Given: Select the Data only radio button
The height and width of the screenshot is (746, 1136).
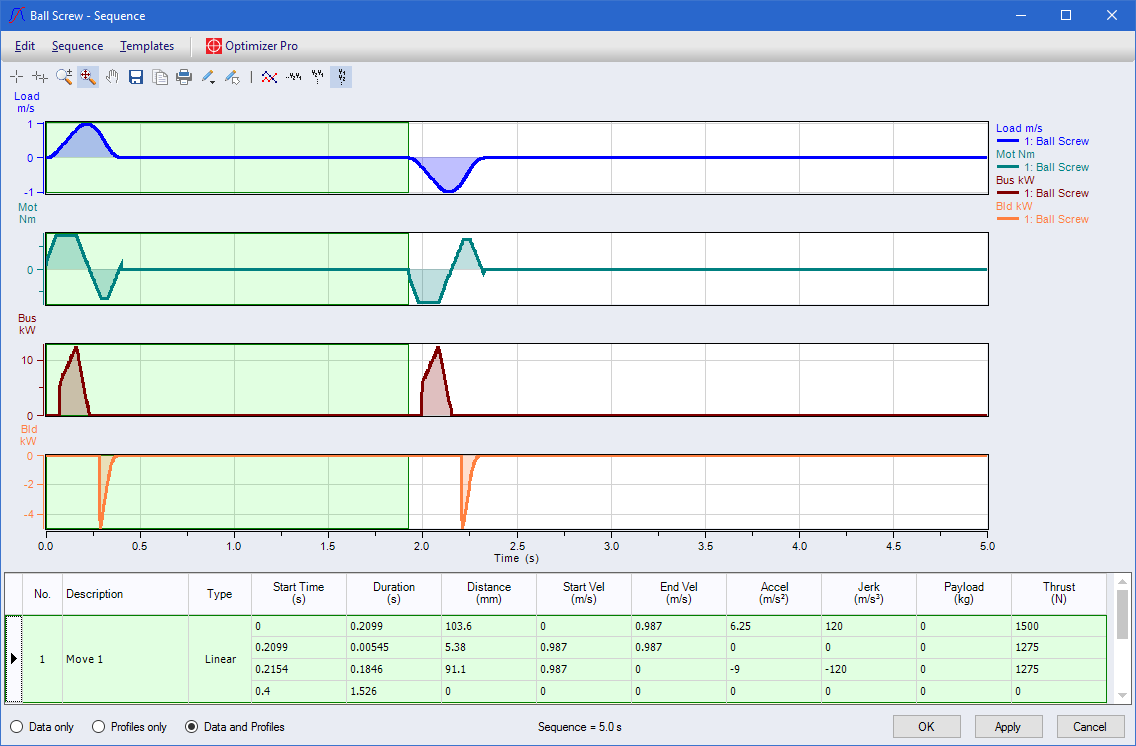Looking at the screenshot, I should (x=17, y=727).
